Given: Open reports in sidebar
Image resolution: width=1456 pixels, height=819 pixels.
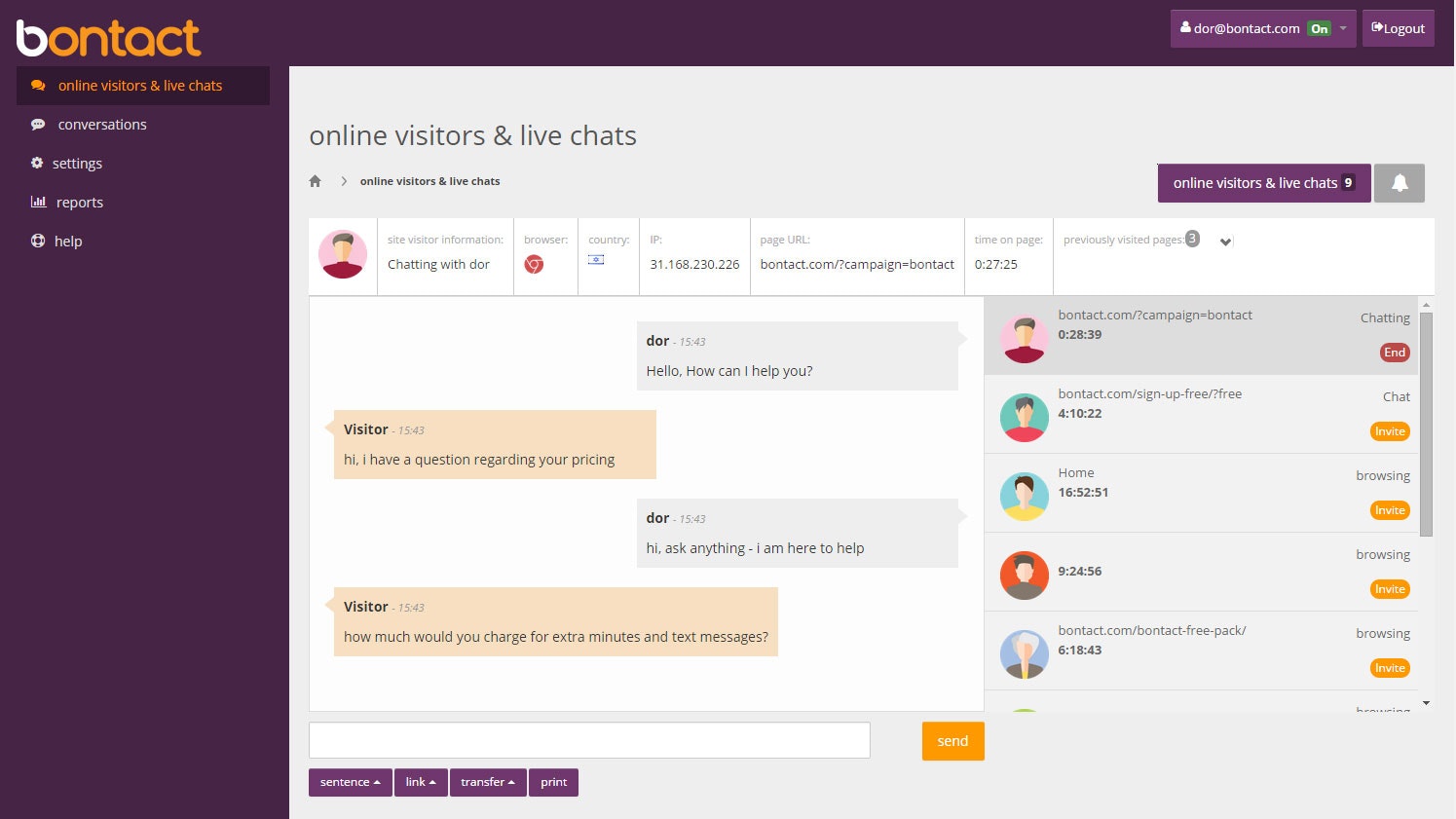Looking at the screenshot, I should [80, 203].
